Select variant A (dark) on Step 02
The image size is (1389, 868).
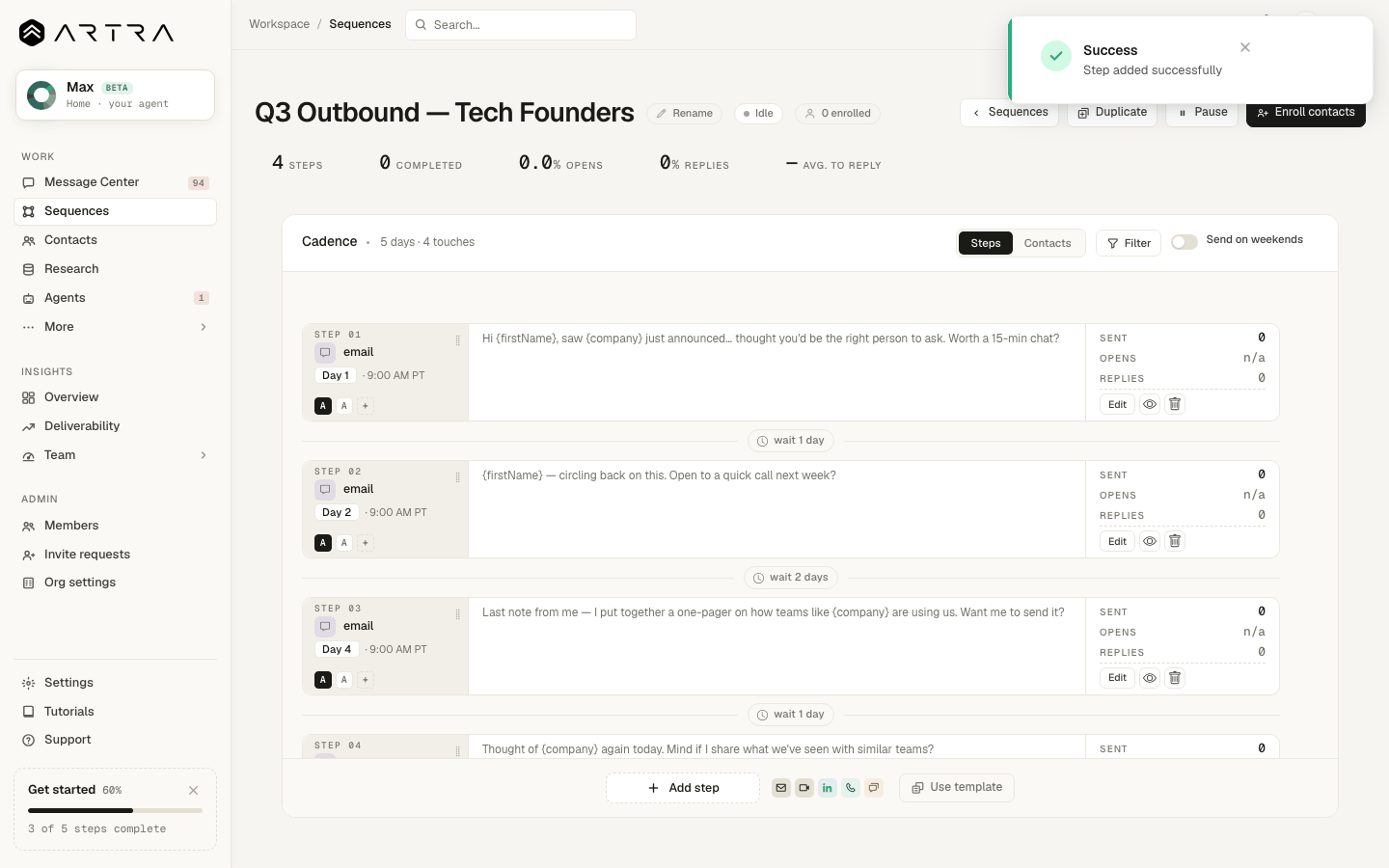[x=323, y=543]
